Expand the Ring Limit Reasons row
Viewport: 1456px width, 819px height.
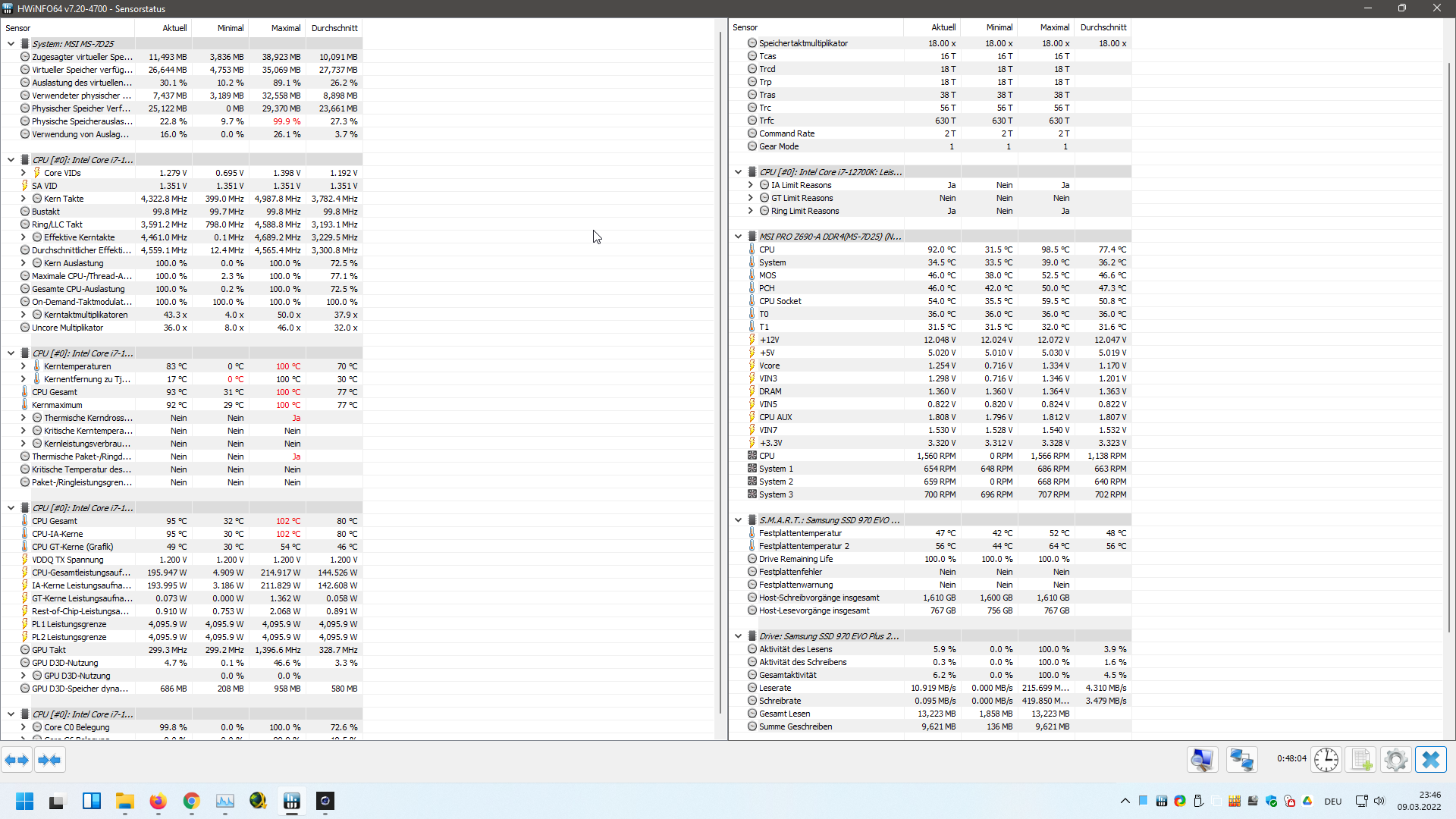(x=751, y=211)
